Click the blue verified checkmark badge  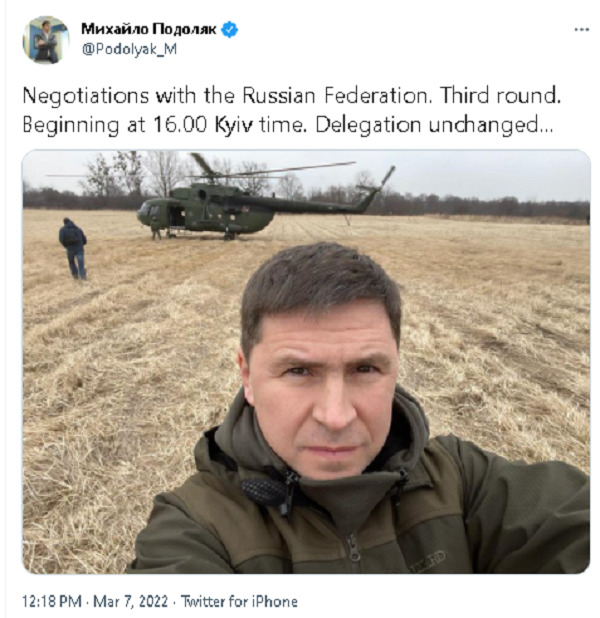pyautogui.click(x=229, y=30)
